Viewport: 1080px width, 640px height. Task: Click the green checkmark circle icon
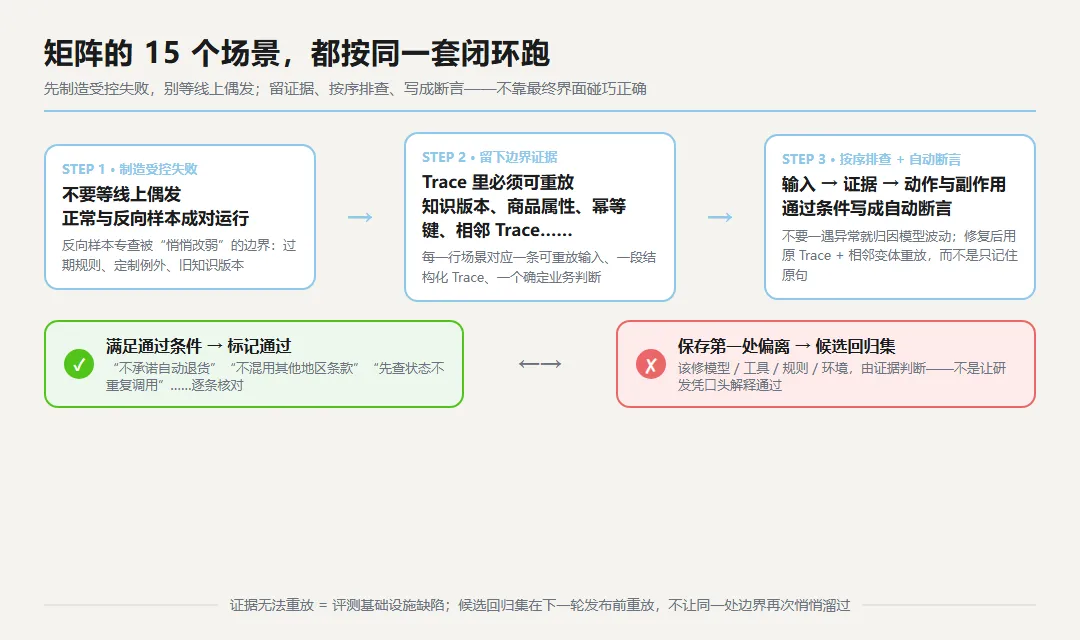79,364
